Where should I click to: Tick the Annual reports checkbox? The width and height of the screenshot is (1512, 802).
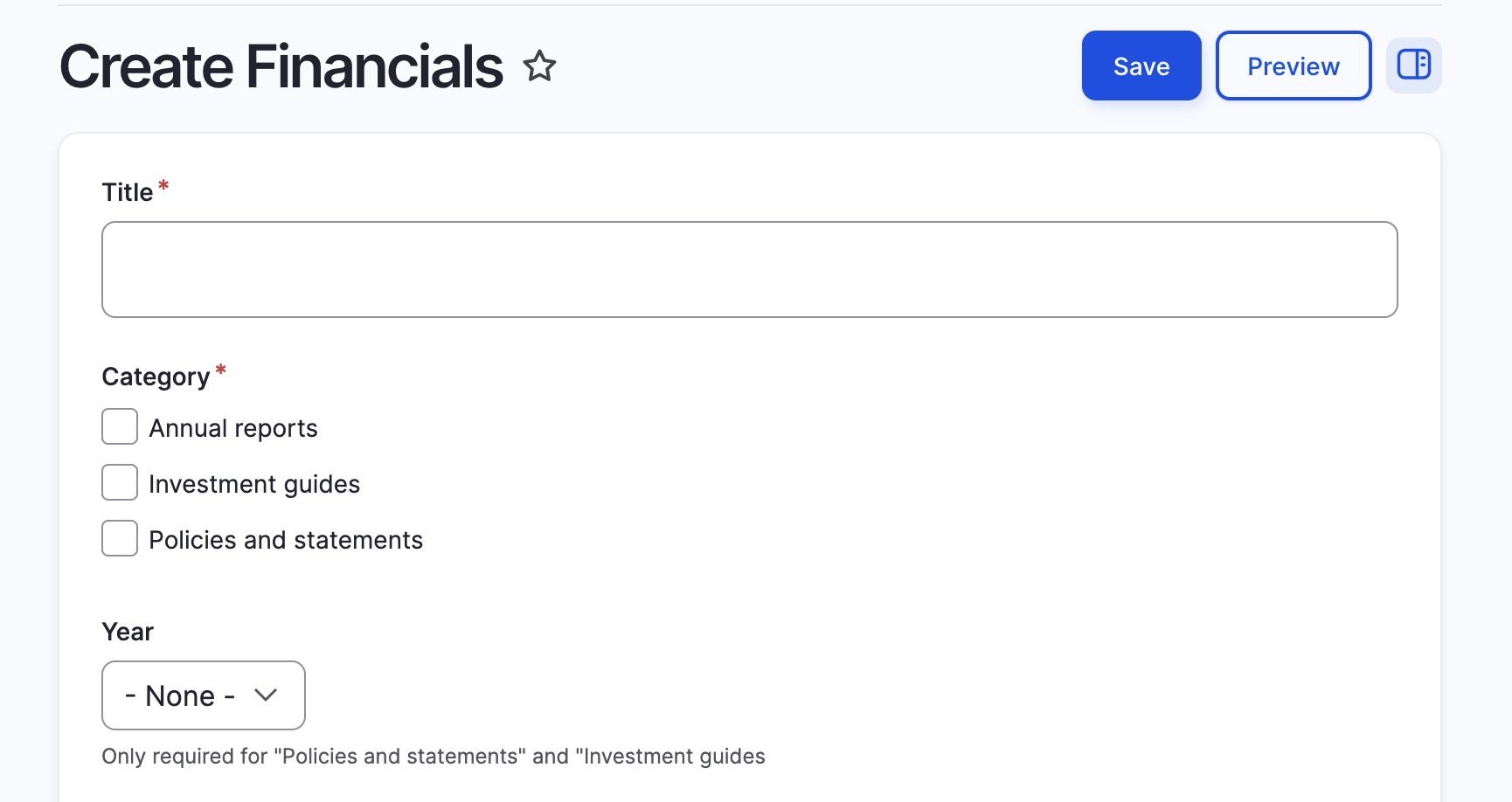(120, 427)
